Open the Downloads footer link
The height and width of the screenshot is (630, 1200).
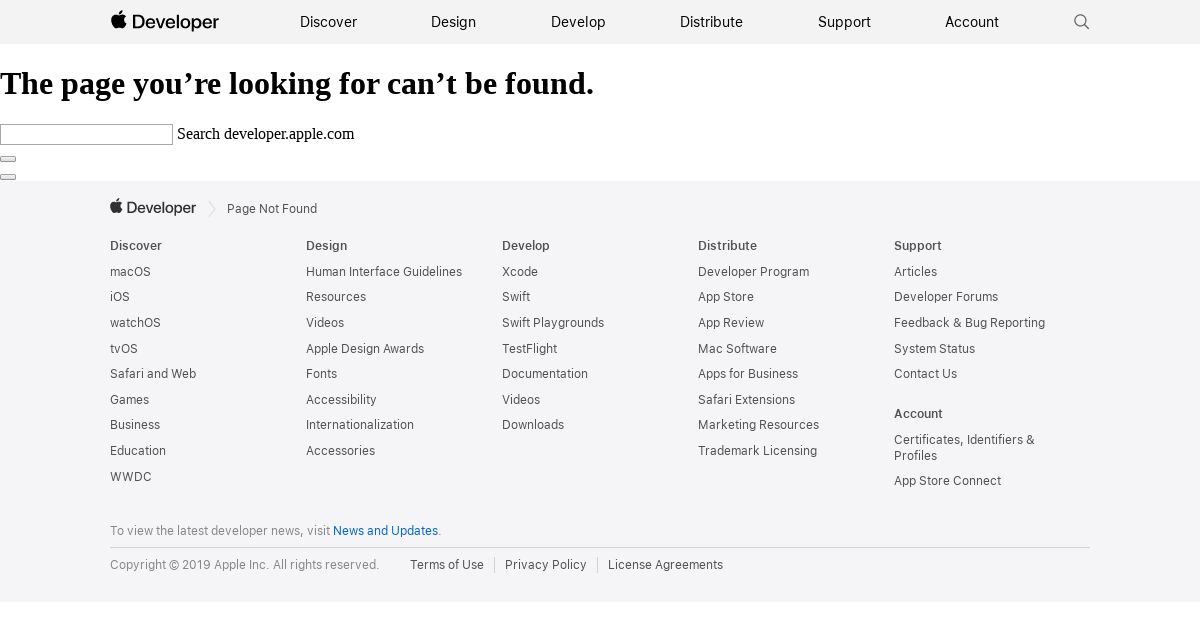(533, 425)
